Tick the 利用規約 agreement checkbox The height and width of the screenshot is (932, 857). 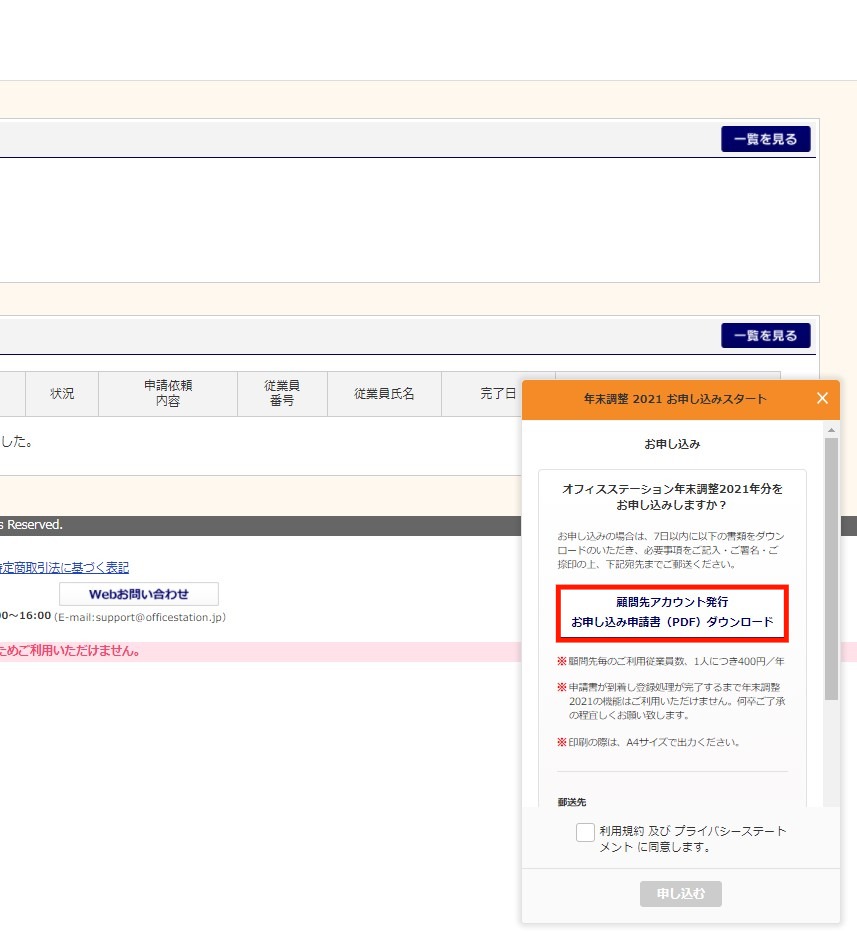[585, 832]
